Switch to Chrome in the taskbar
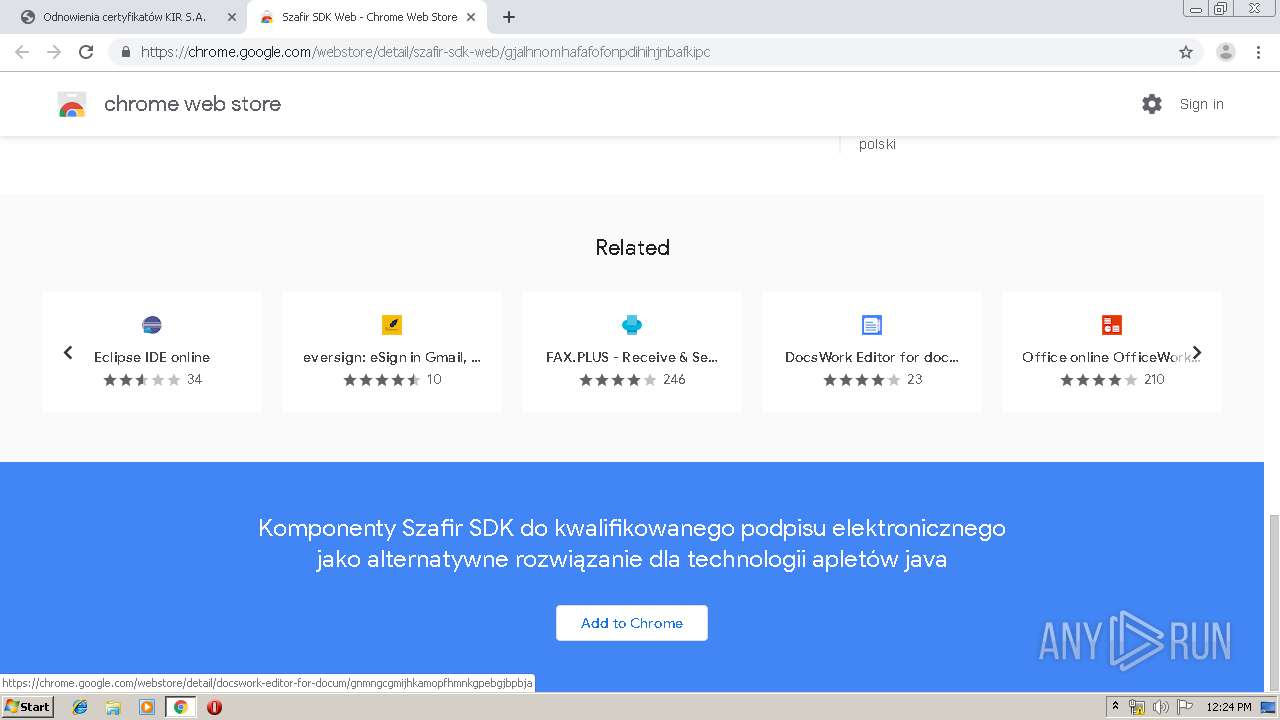Screen dimensions: 1280x720 [x=181, y=707]
